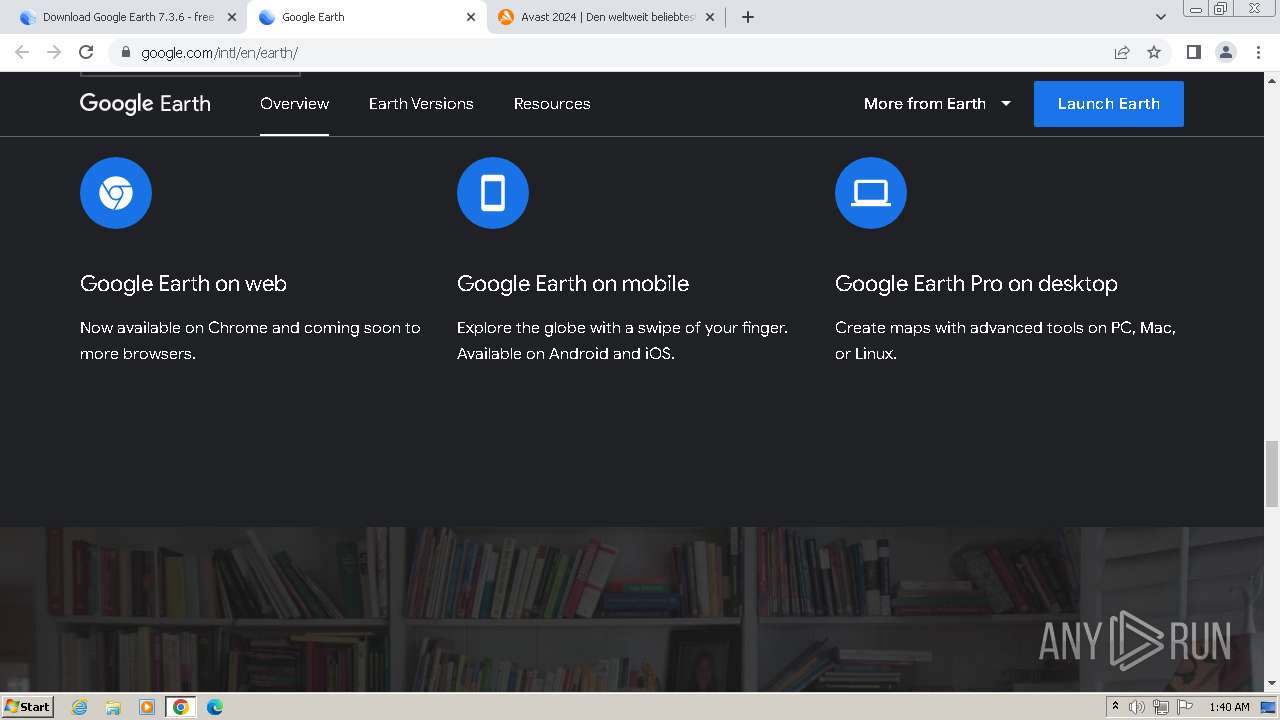1280x720 pixels.
Task: Open the Action Center flag icon
Action: click(x=1185, y=707)
